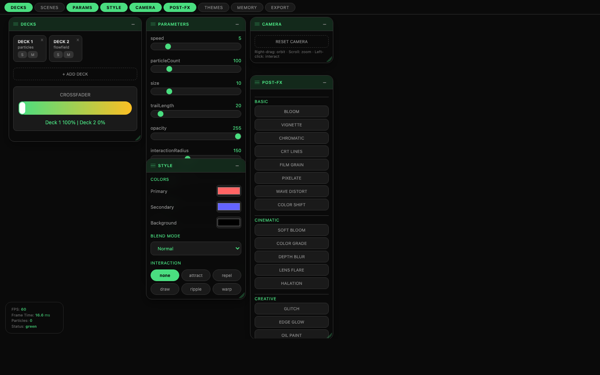The height and width of the screenshot is (375, 600).
Task: Enable the SOFT BLOOM cinematic effect
Action: click(x=292, y=230)
